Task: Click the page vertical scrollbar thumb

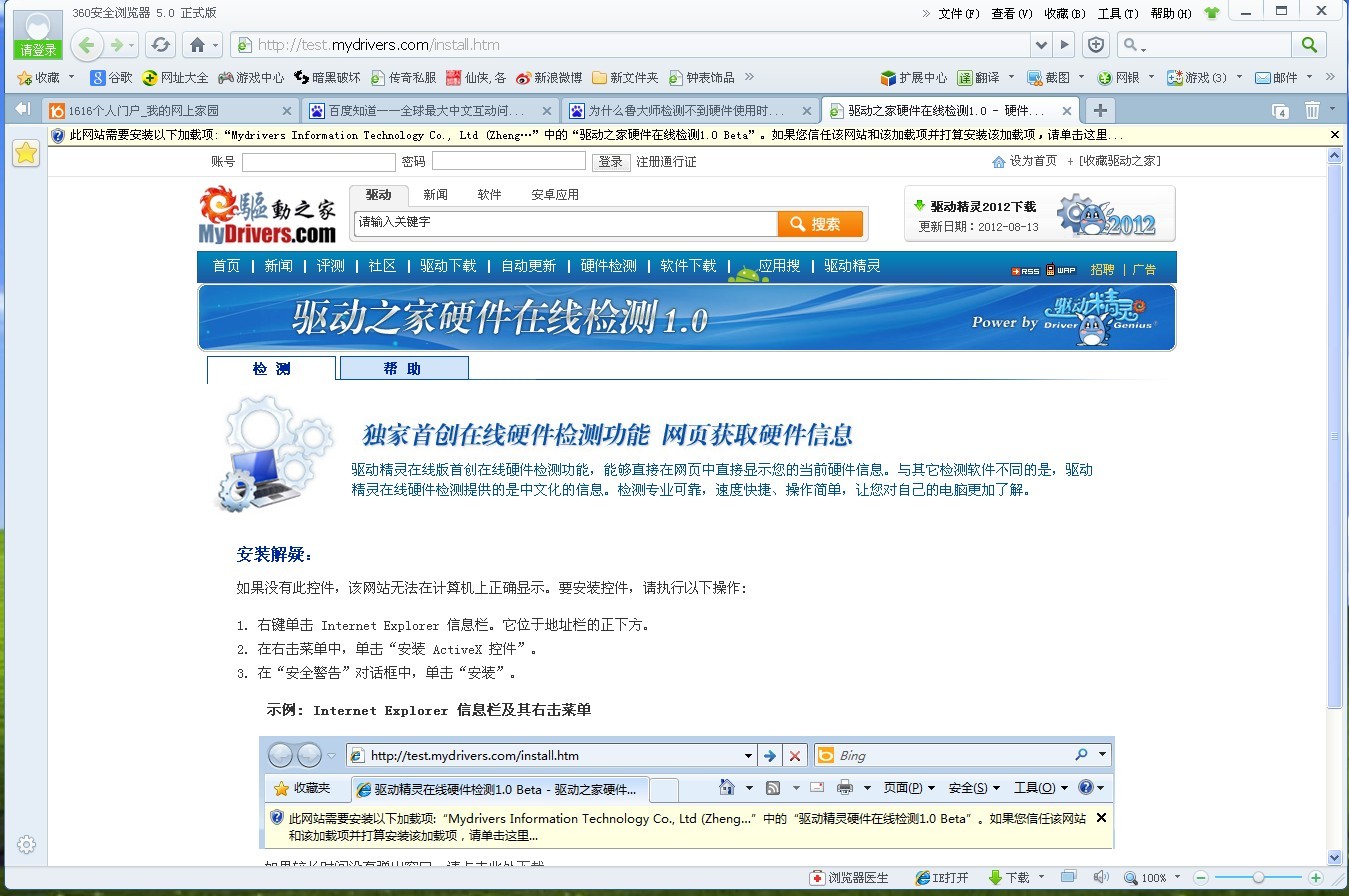Action: click(1334, 436)
